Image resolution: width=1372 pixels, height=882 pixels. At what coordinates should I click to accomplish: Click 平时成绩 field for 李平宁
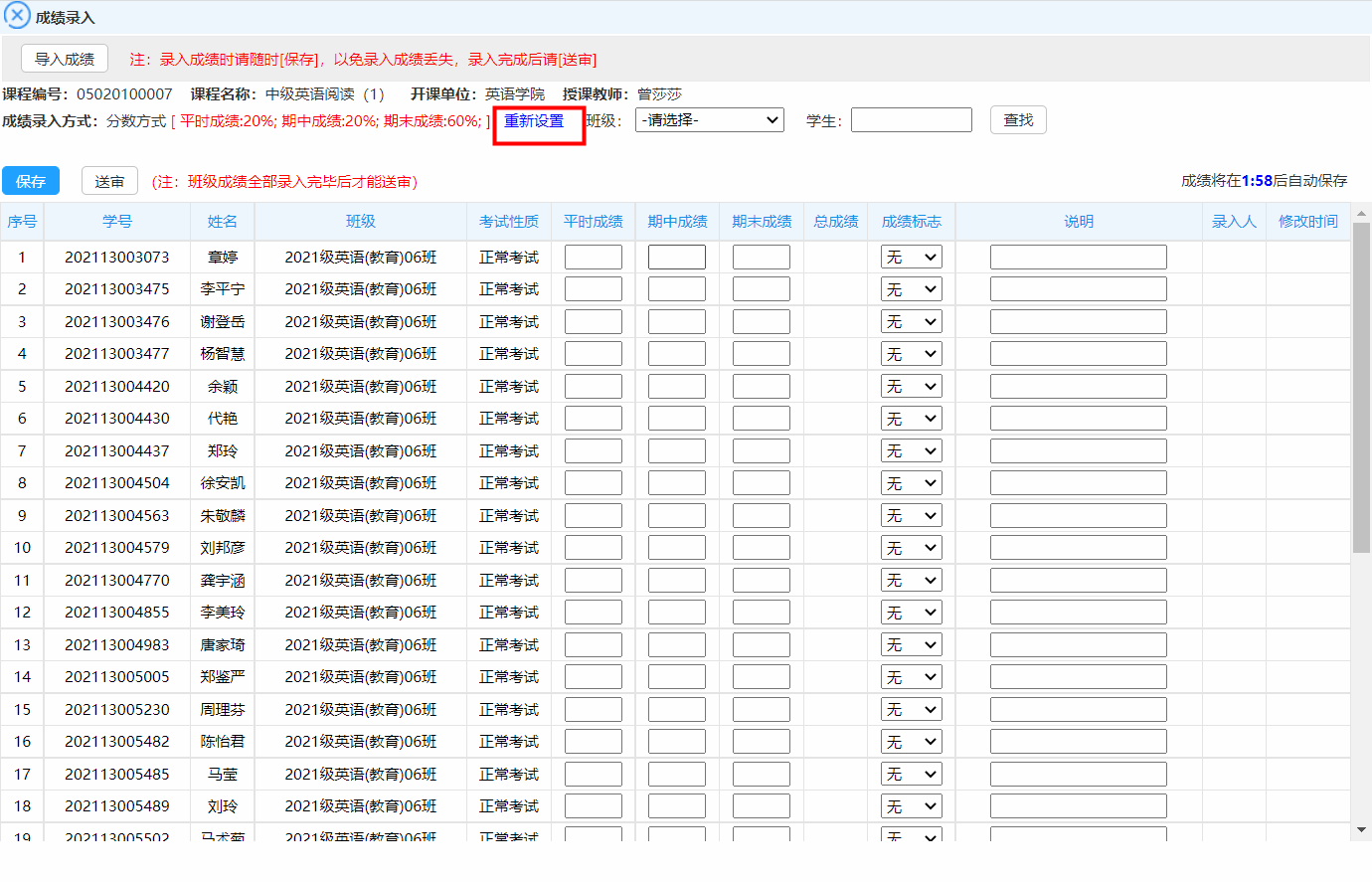click(x=593, y=289)
